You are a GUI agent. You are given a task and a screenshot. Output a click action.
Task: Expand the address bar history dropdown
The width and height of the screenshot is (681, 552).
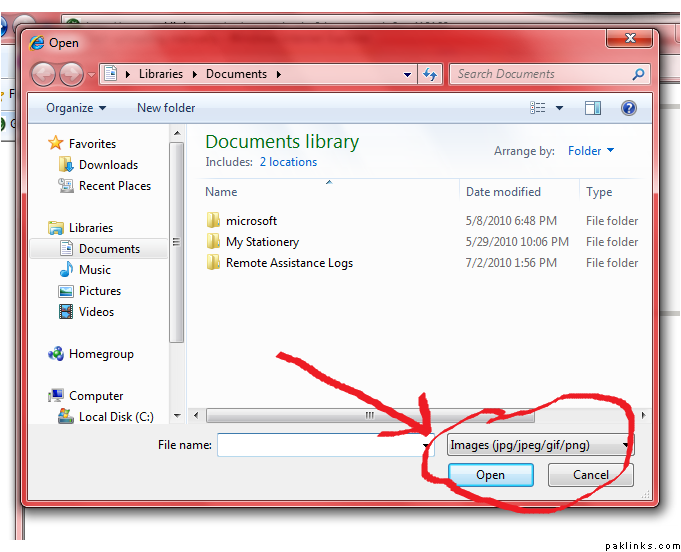point(408,74)
